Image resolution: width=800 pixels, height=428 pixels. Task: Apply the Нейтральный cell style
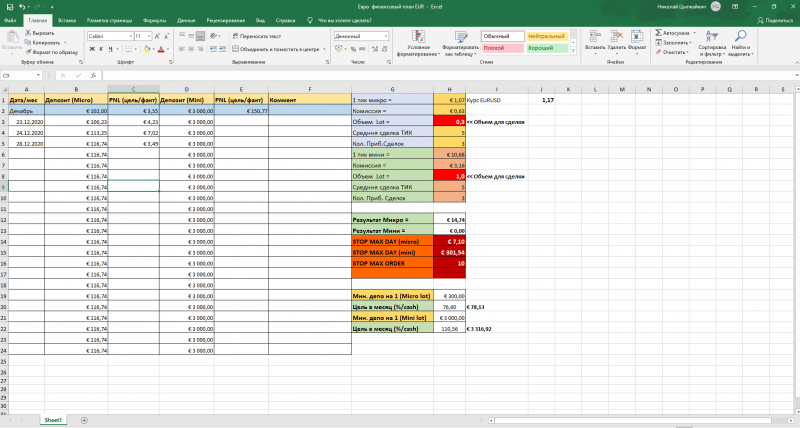[x=546, y=36]
